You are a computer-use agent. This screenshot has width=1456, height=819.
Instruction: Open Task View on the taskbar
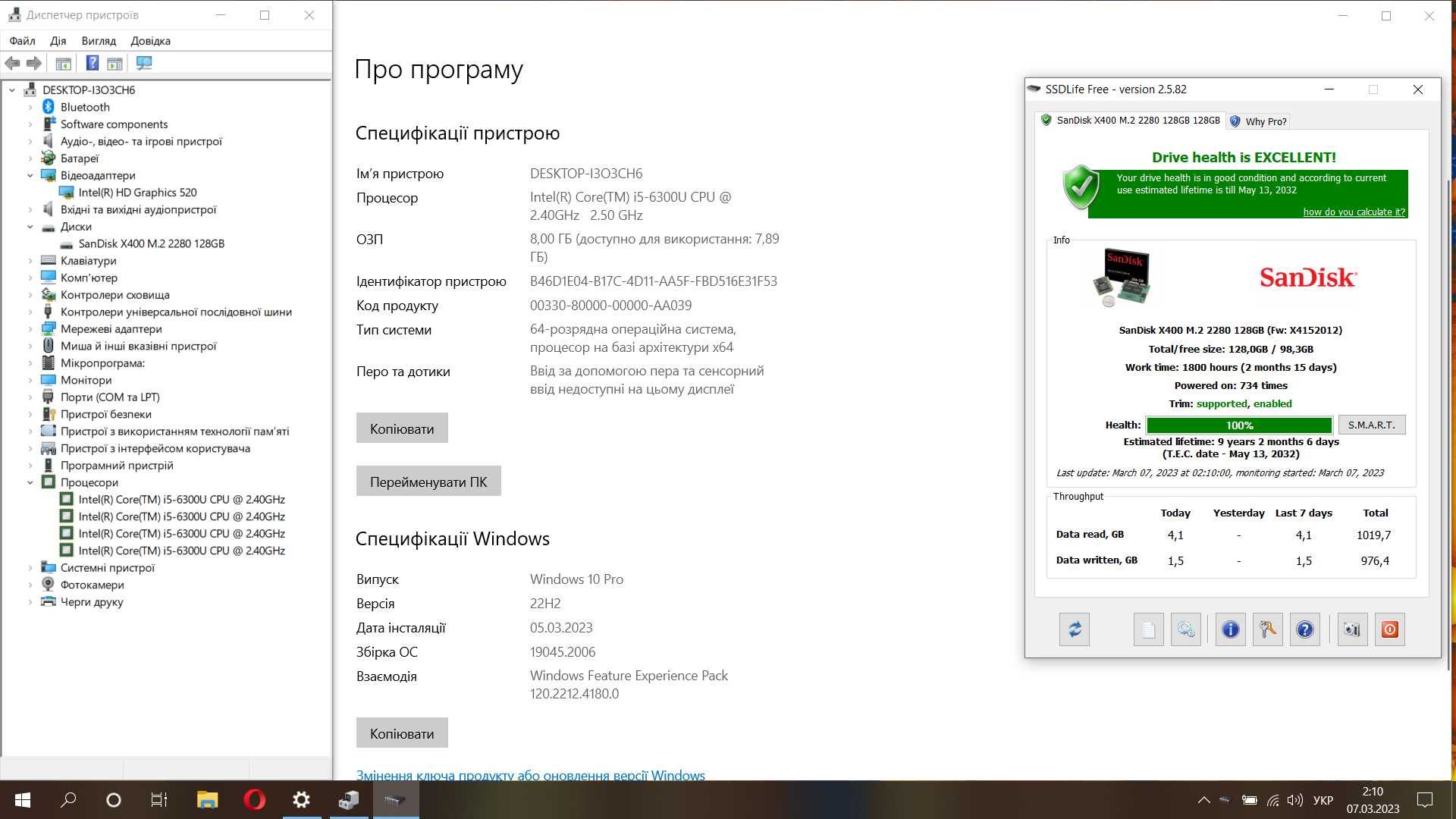(158, 800)
